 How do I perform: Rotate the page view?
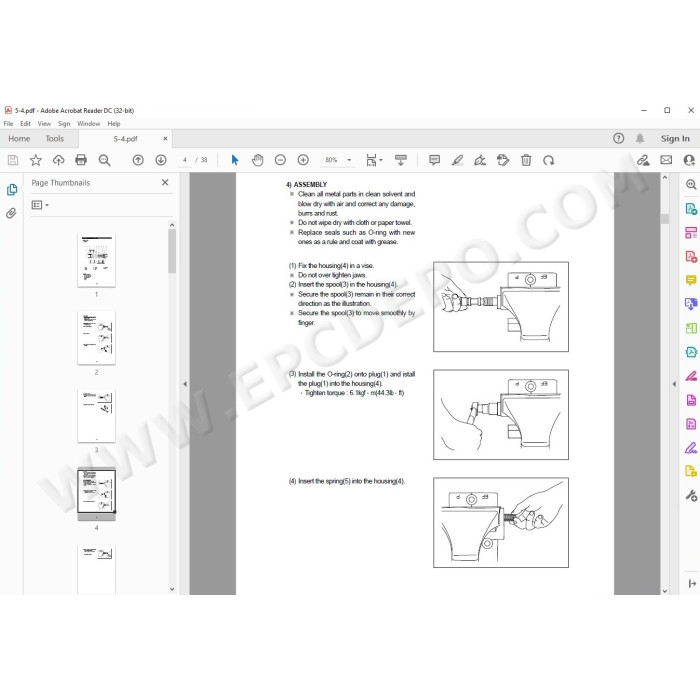tap(549, 160)
